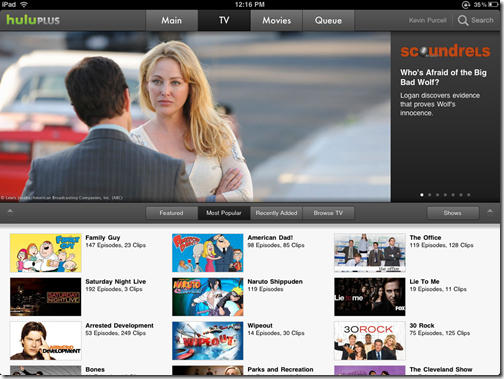Show the Featured list
Screen dimensions: 504x379
click(172, 213)
